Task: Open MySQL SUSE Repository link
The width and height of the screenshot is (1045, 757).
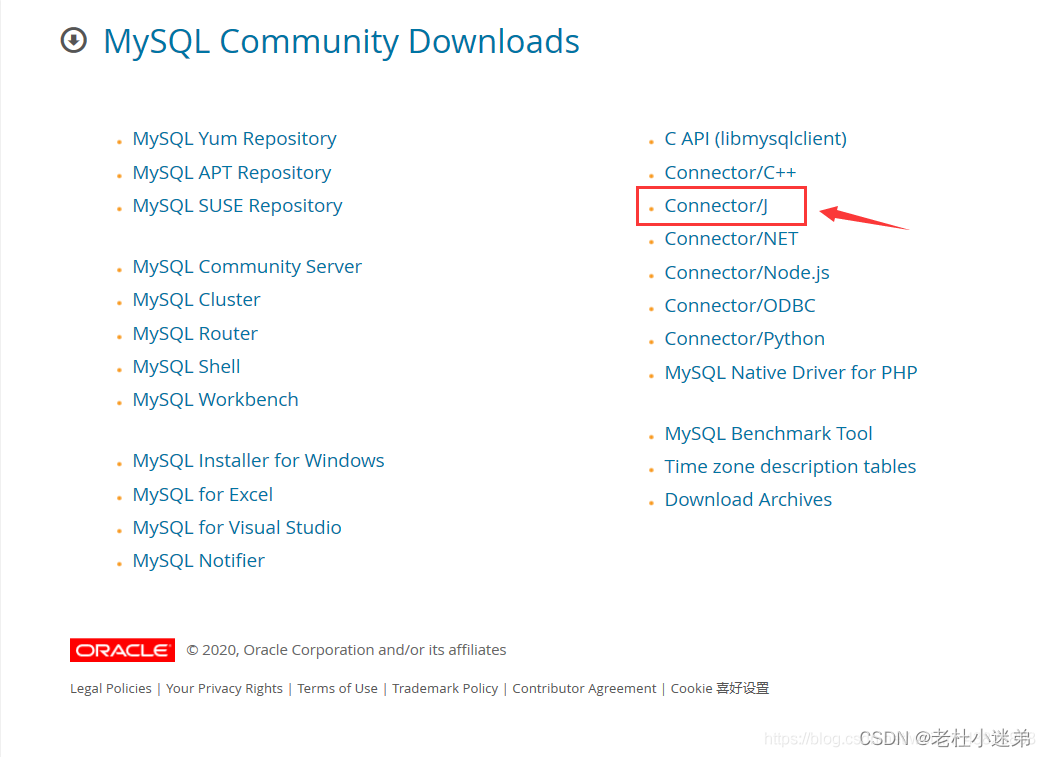Action: point(237,206)
